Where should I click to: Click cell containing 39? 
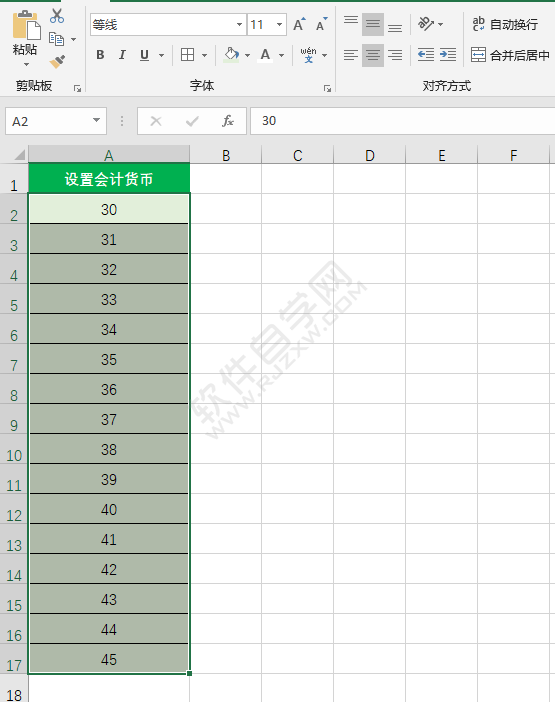[x=109, y=479]
